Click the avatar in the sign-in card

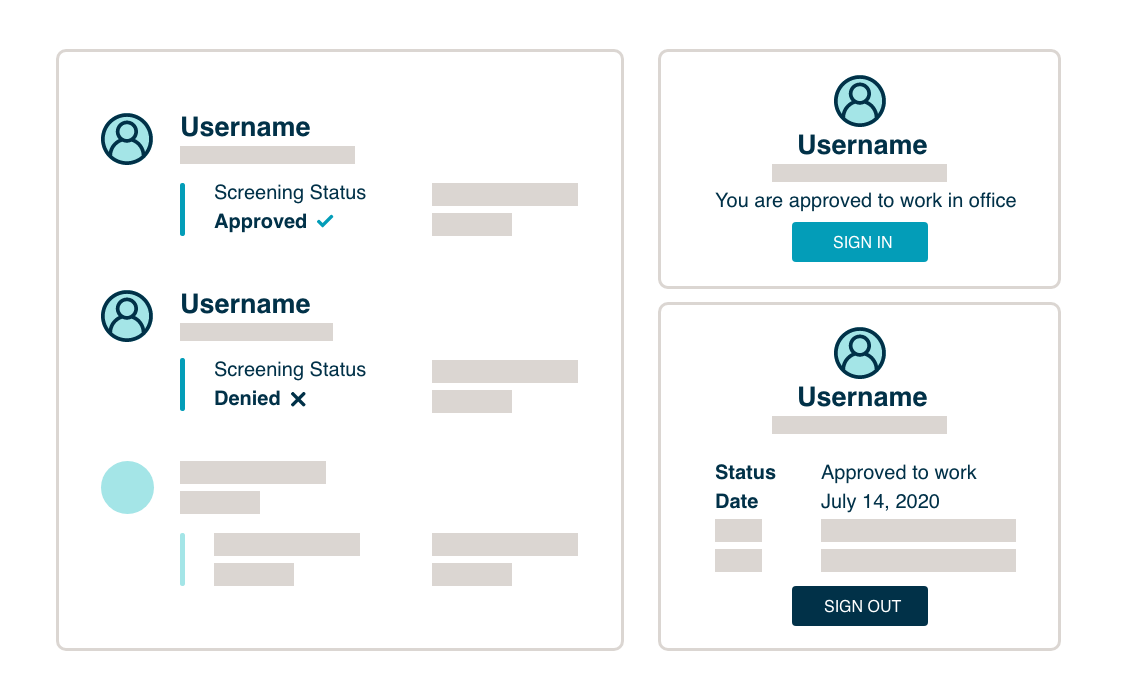(x=860, y=101)
